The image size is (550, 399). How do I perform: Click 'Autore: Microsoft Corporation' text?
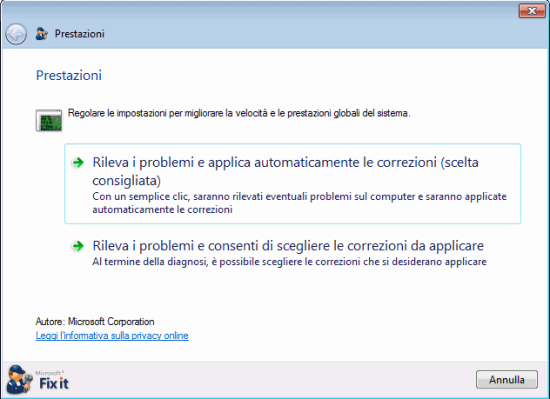click(x=95, y=322)
